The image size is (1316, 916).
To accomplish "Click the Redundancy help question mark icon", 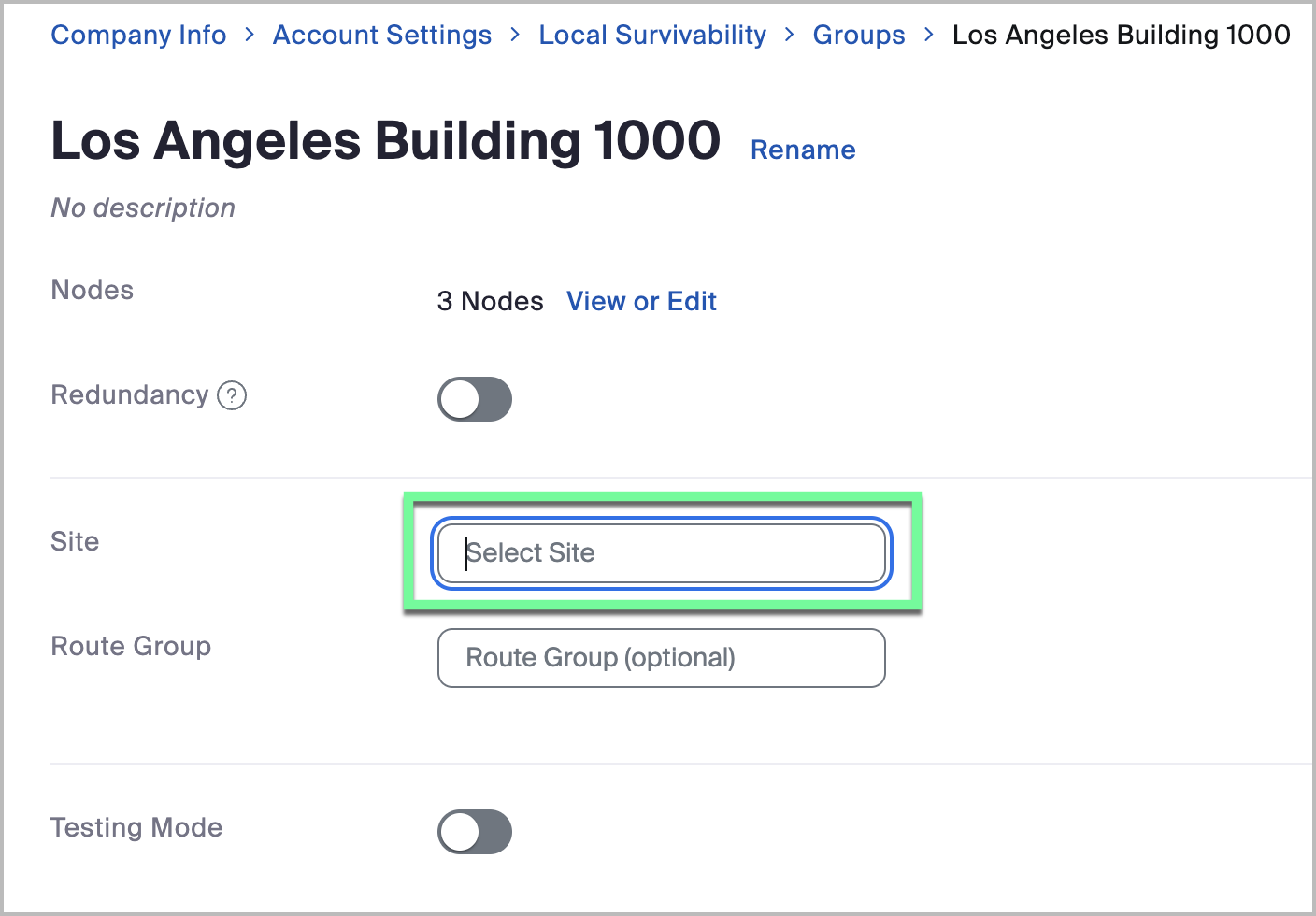I will tap(232, 395).
